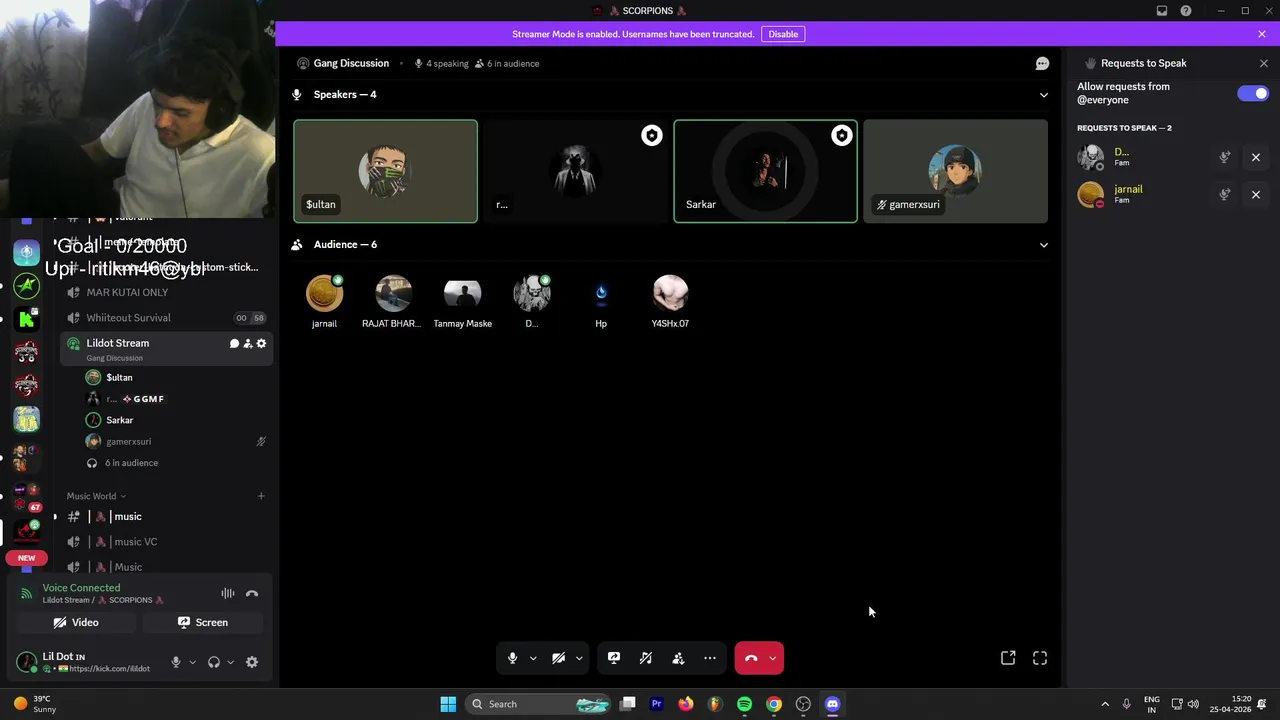This screenshot has height=720, width=1280.
Task: Open Kick green server icon in sidebar
Action: point(26,319)
